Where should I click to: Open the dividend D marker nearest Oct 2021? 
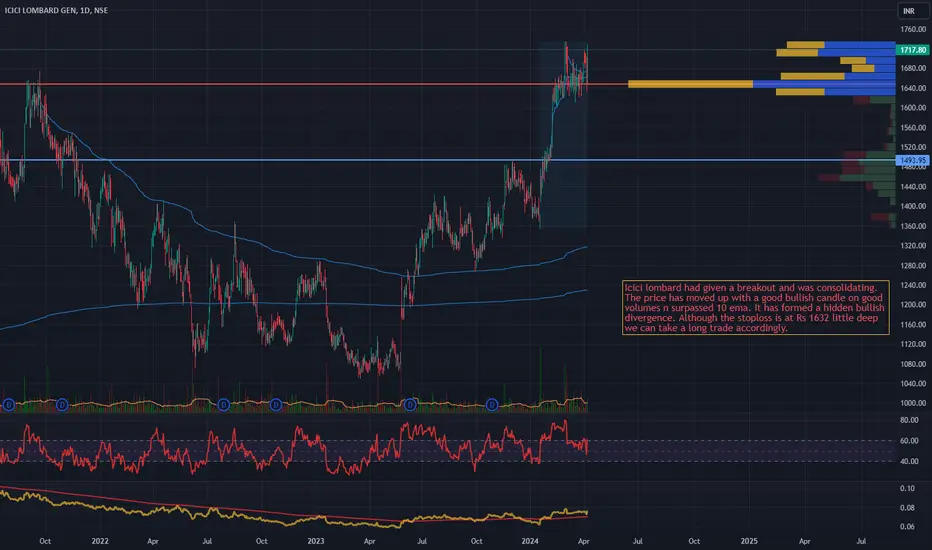(62, 405)
